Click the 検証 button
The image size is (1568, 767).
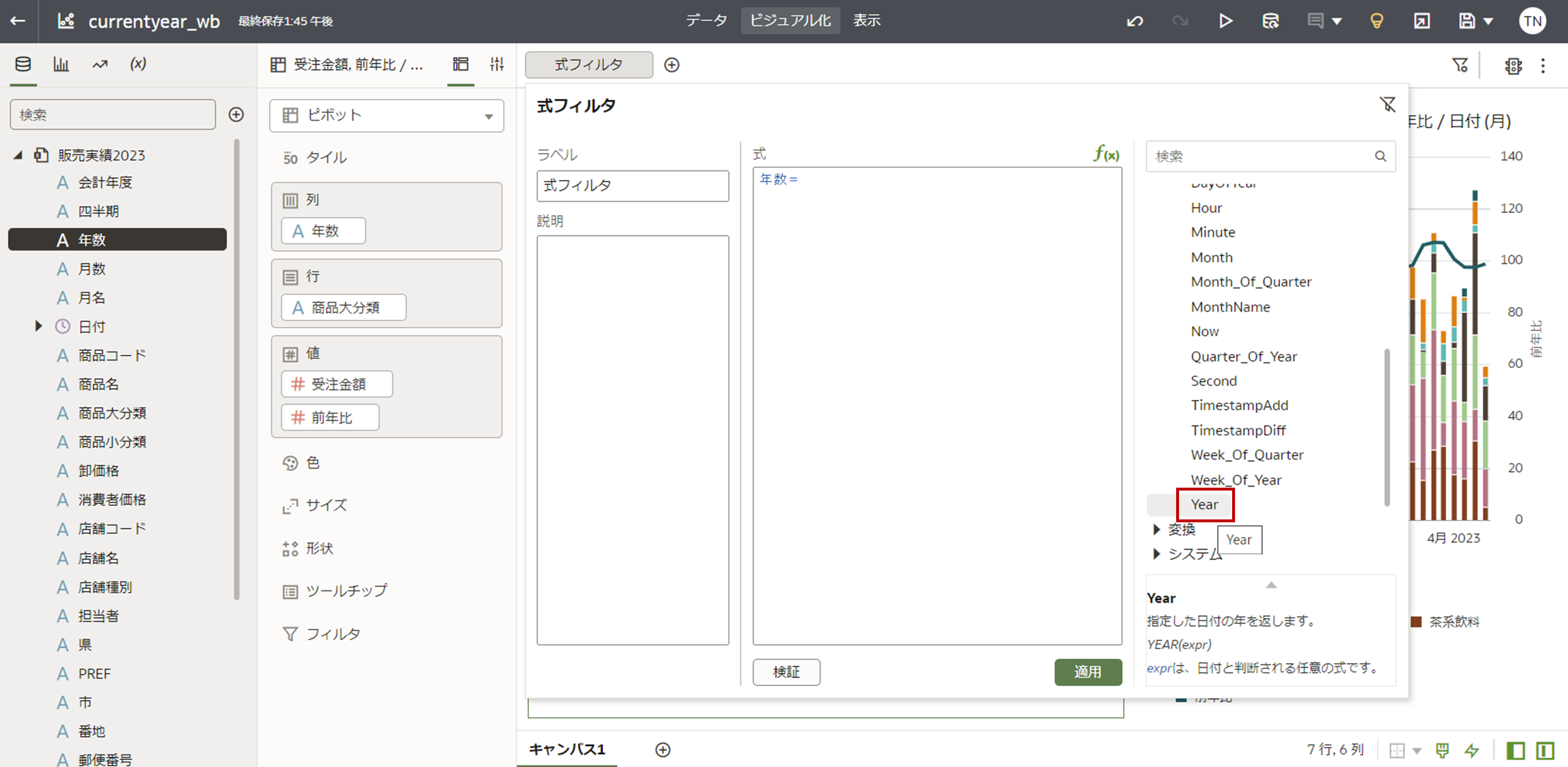786,672
